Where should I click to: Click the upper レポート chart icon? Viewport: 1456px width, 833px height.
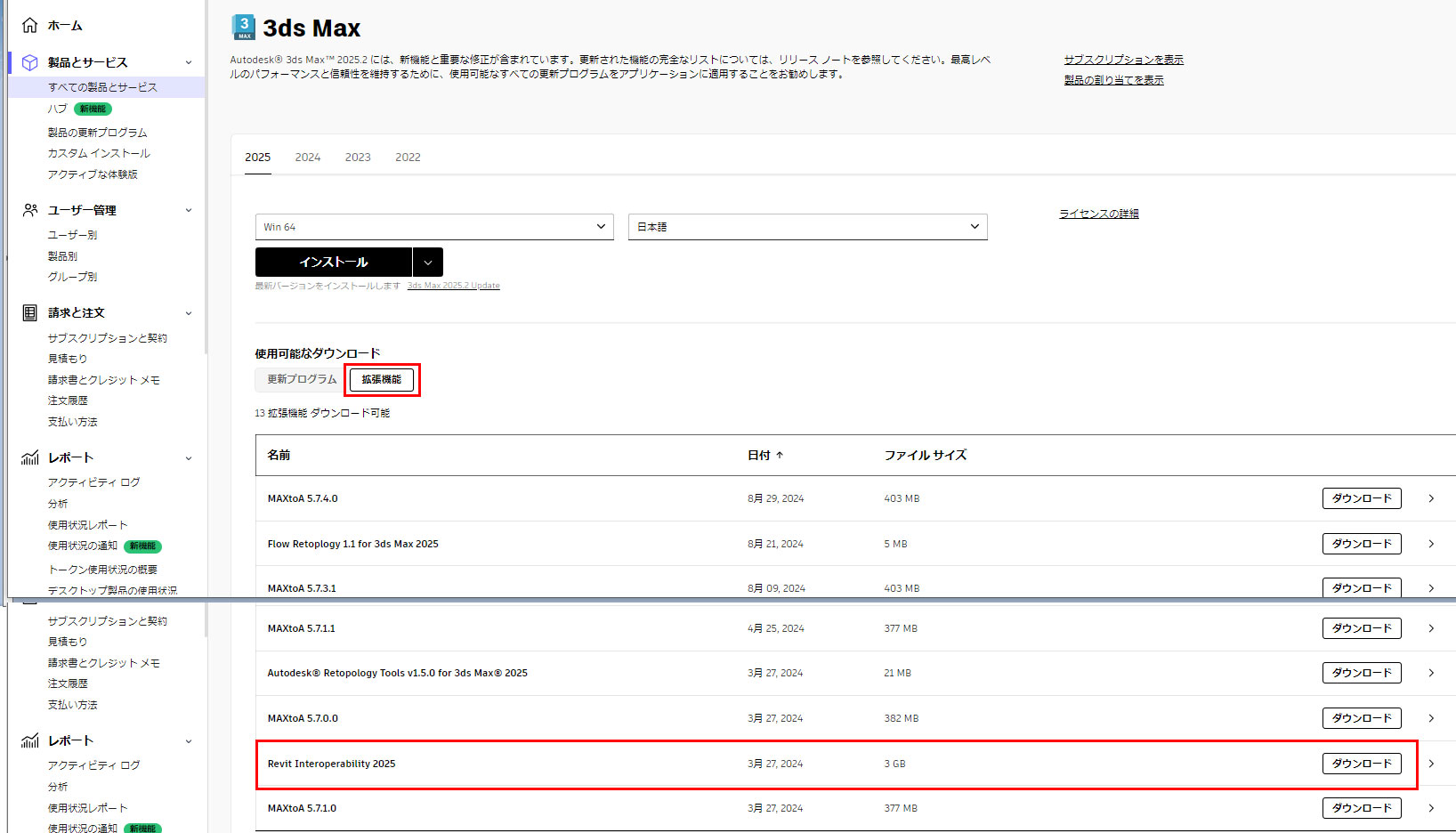(x=29, y=457)
